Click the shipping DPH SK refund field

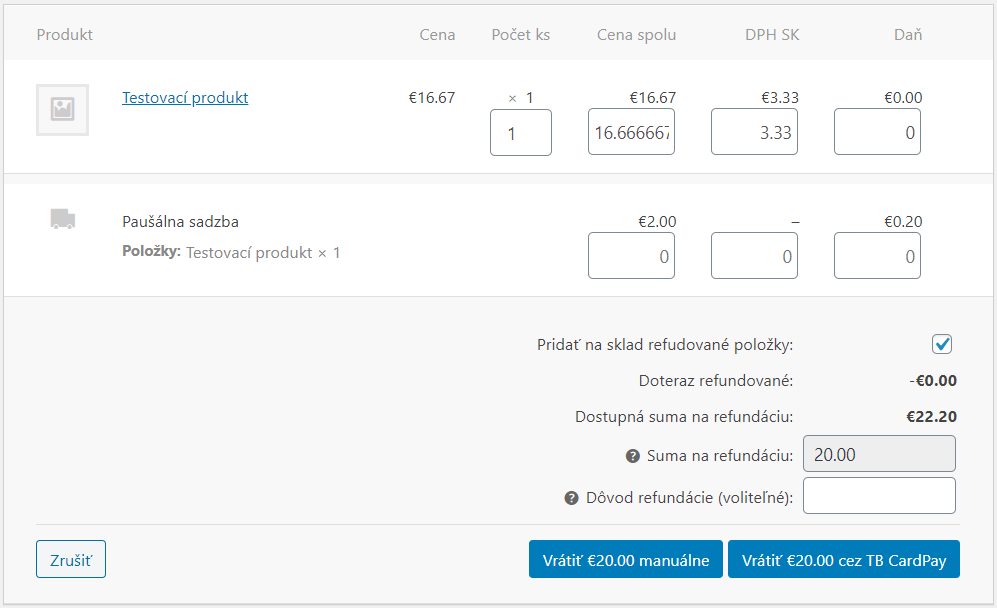click(754, 255)
